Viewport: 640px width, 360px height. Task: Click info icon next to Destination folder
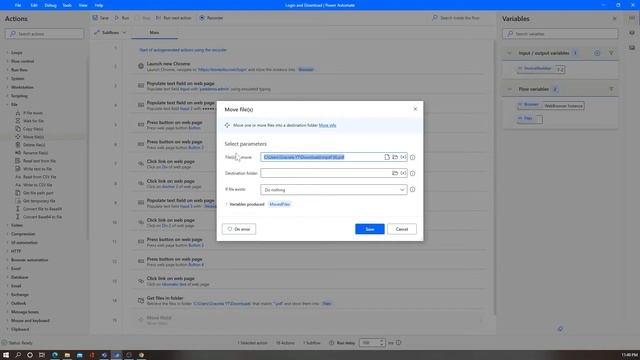[x=413, y=173]
